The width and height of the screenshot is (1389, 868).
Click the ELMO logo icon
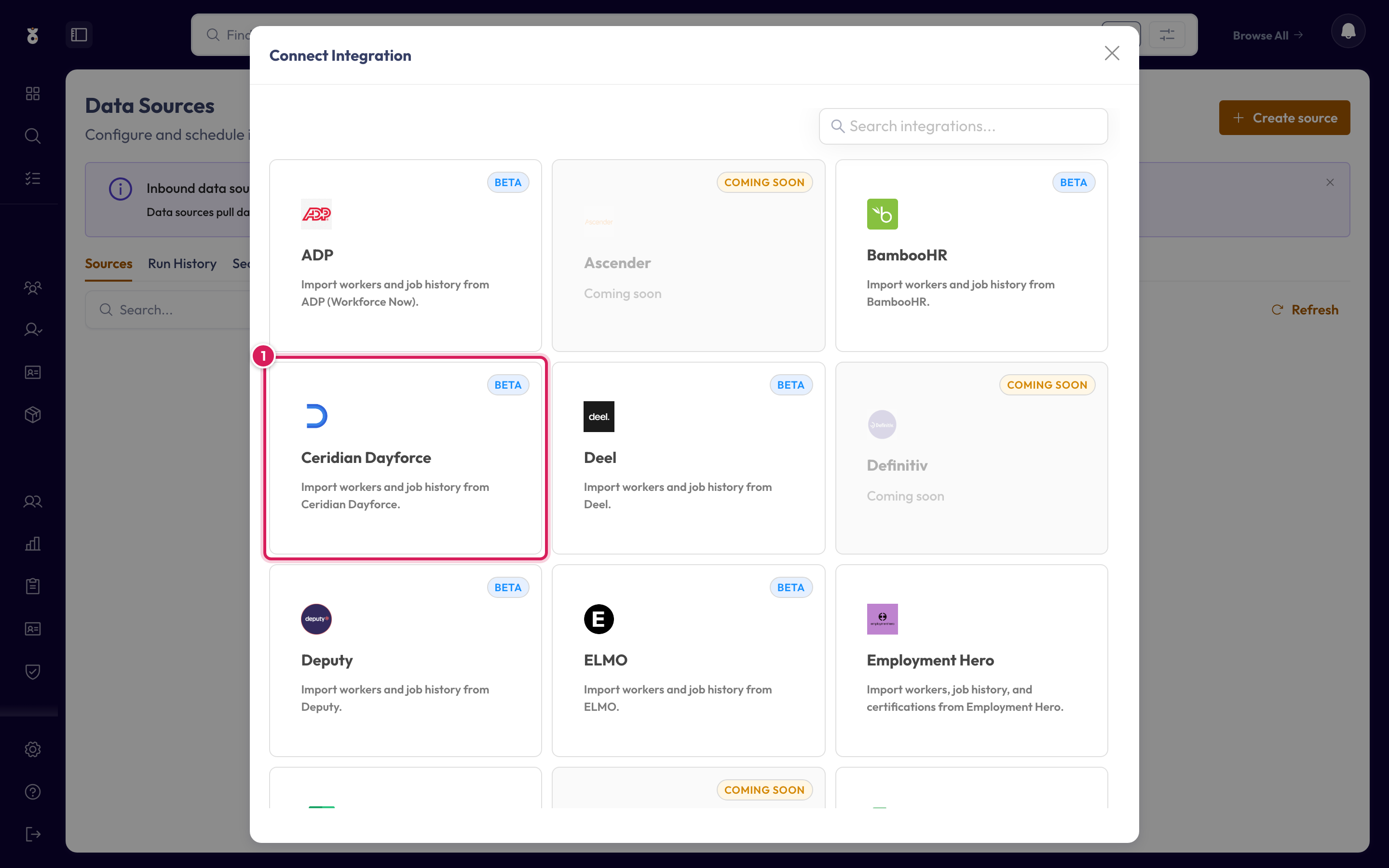(599, 619)
